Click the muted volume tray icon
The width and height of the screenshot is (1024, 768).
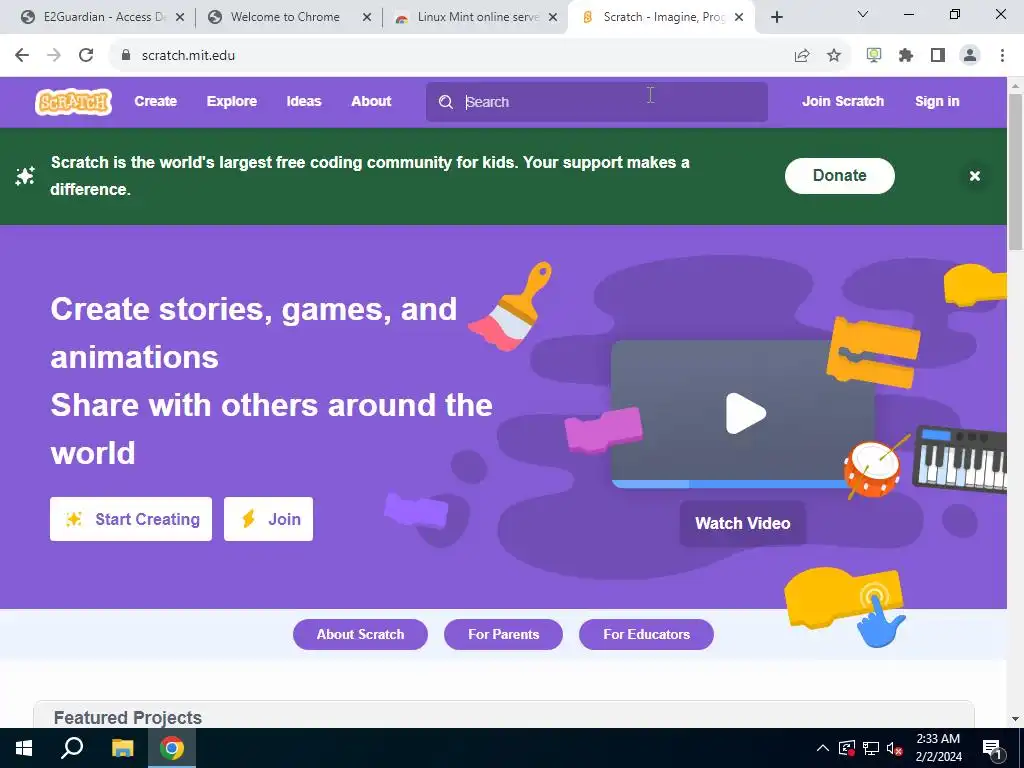pyautogui.click(x=894, y=748)
